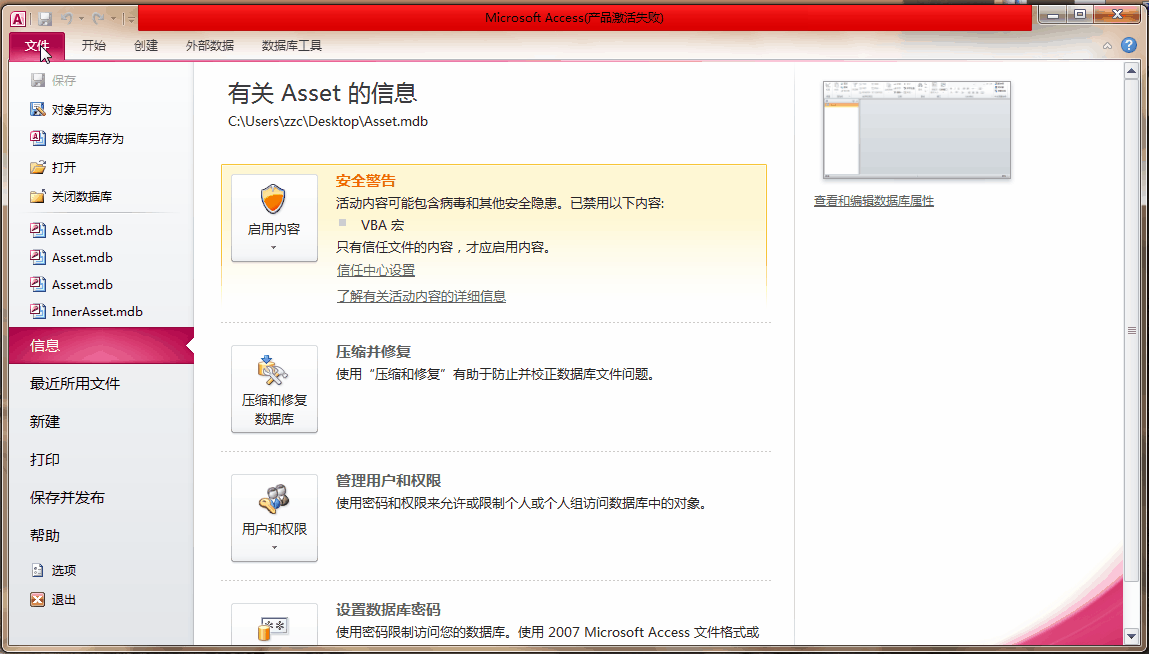Open the Redo history dropdown arrow
Screen dimensions: 1149x654
[x=113, y=18]
